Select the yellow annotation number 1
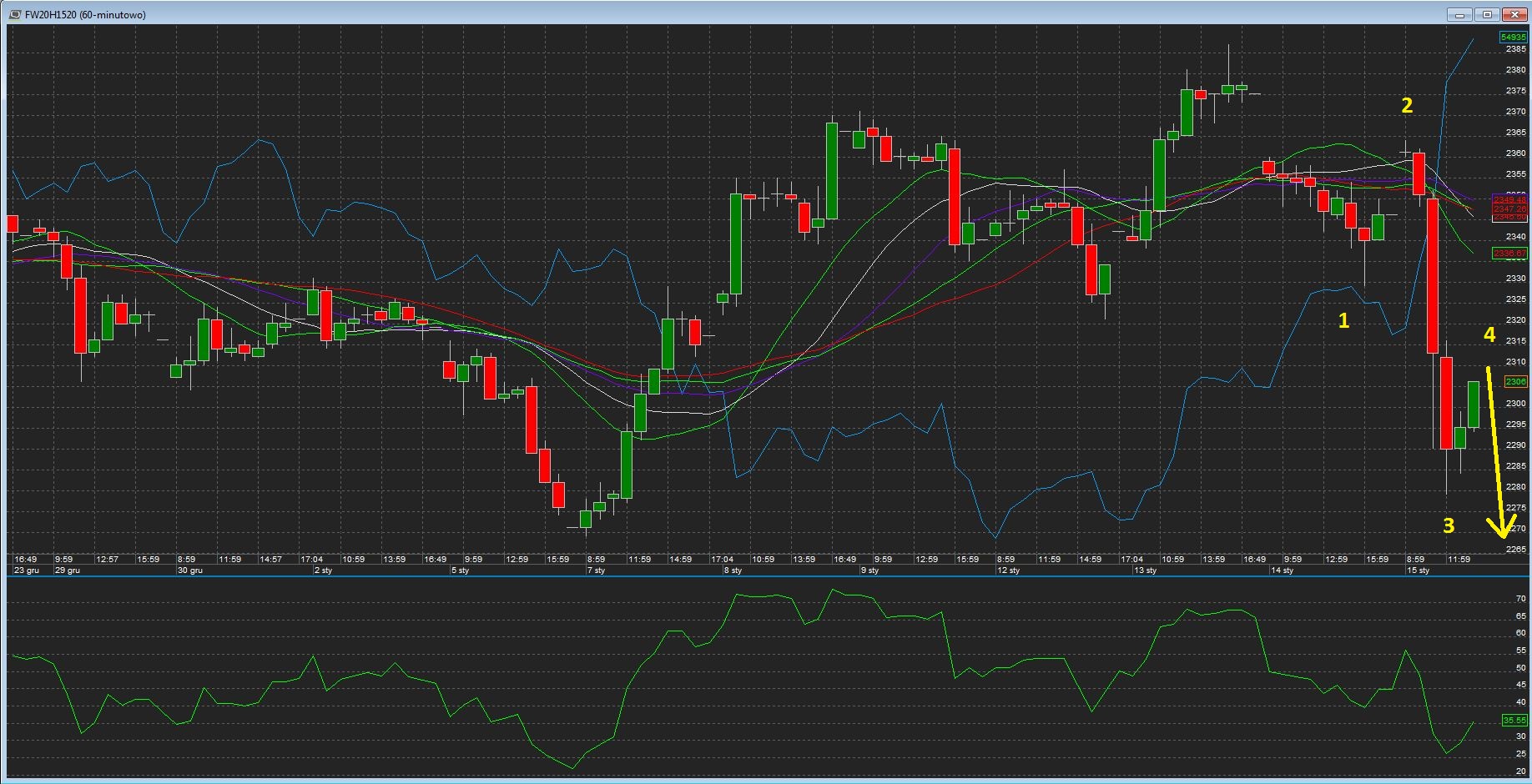Screen dimensions: 1532x784 [x=1343, y=320]
